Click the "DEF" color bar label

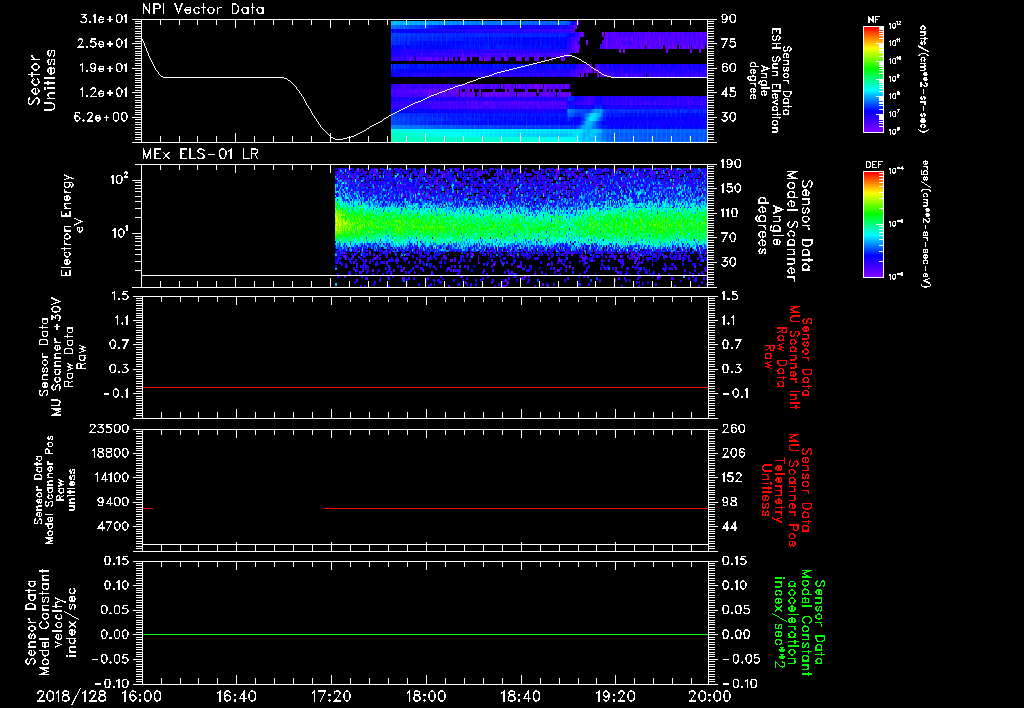click(873, 165)
